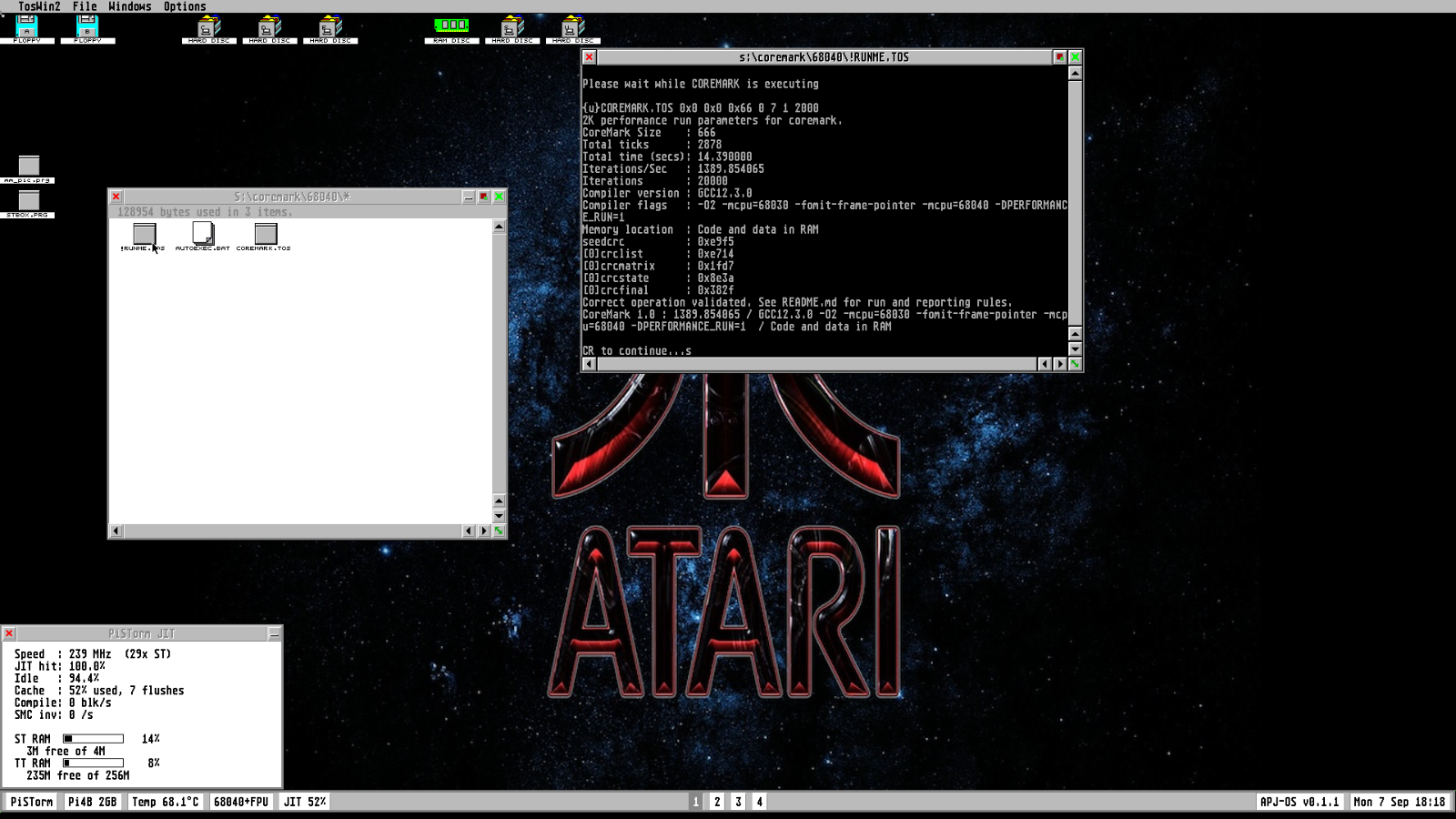
Task: Click the file window's left scroll arrow at bottom-left
Action: (116, 531)
